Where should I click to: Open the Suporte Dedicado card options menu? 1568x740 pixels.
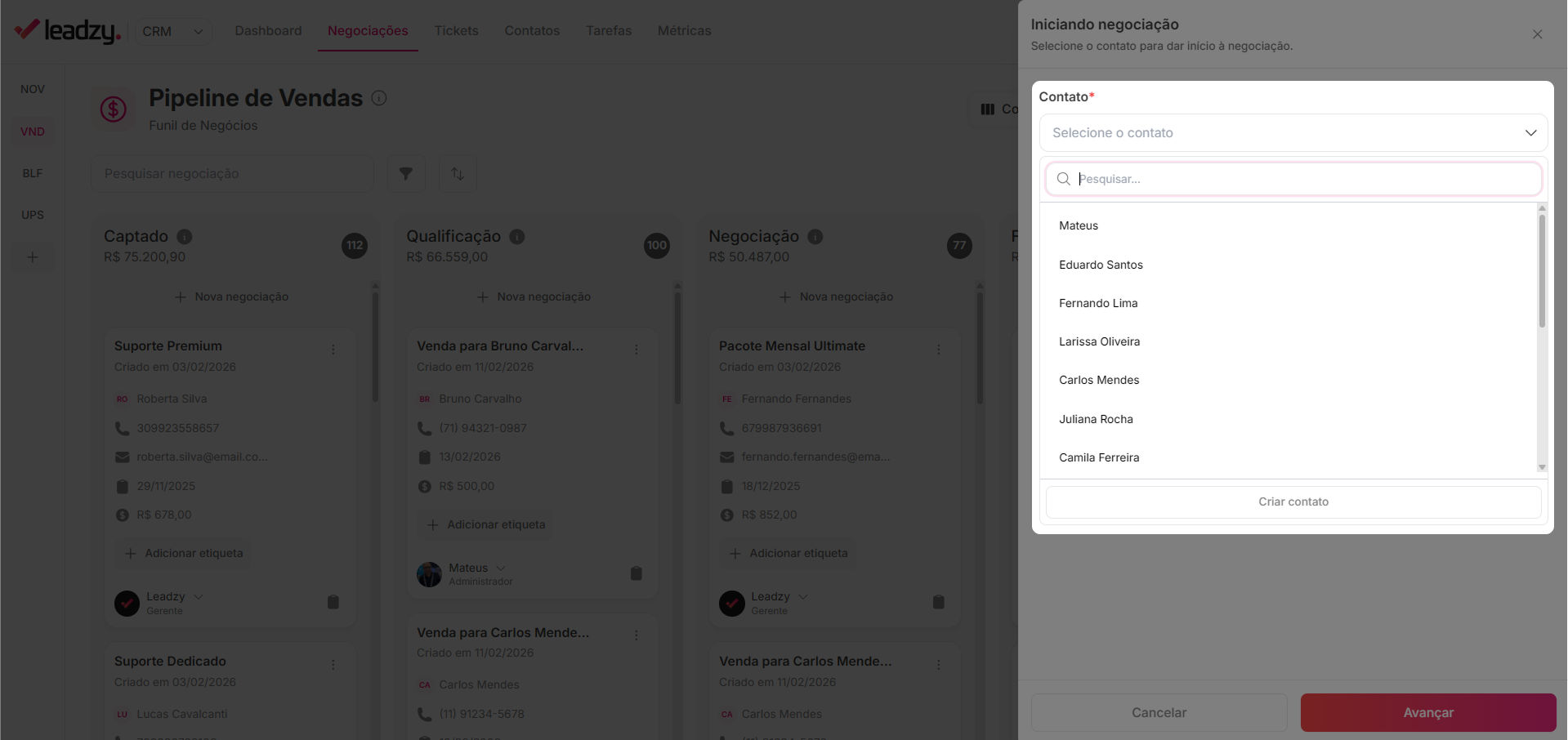[333, 665]
